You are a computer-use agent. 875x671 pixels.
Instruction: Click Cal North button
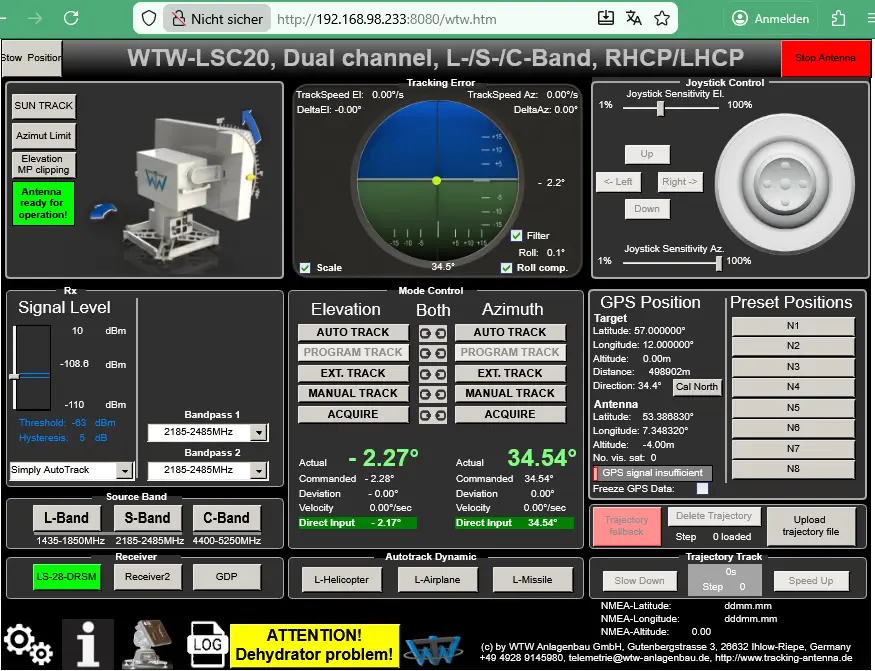point(696,387)
